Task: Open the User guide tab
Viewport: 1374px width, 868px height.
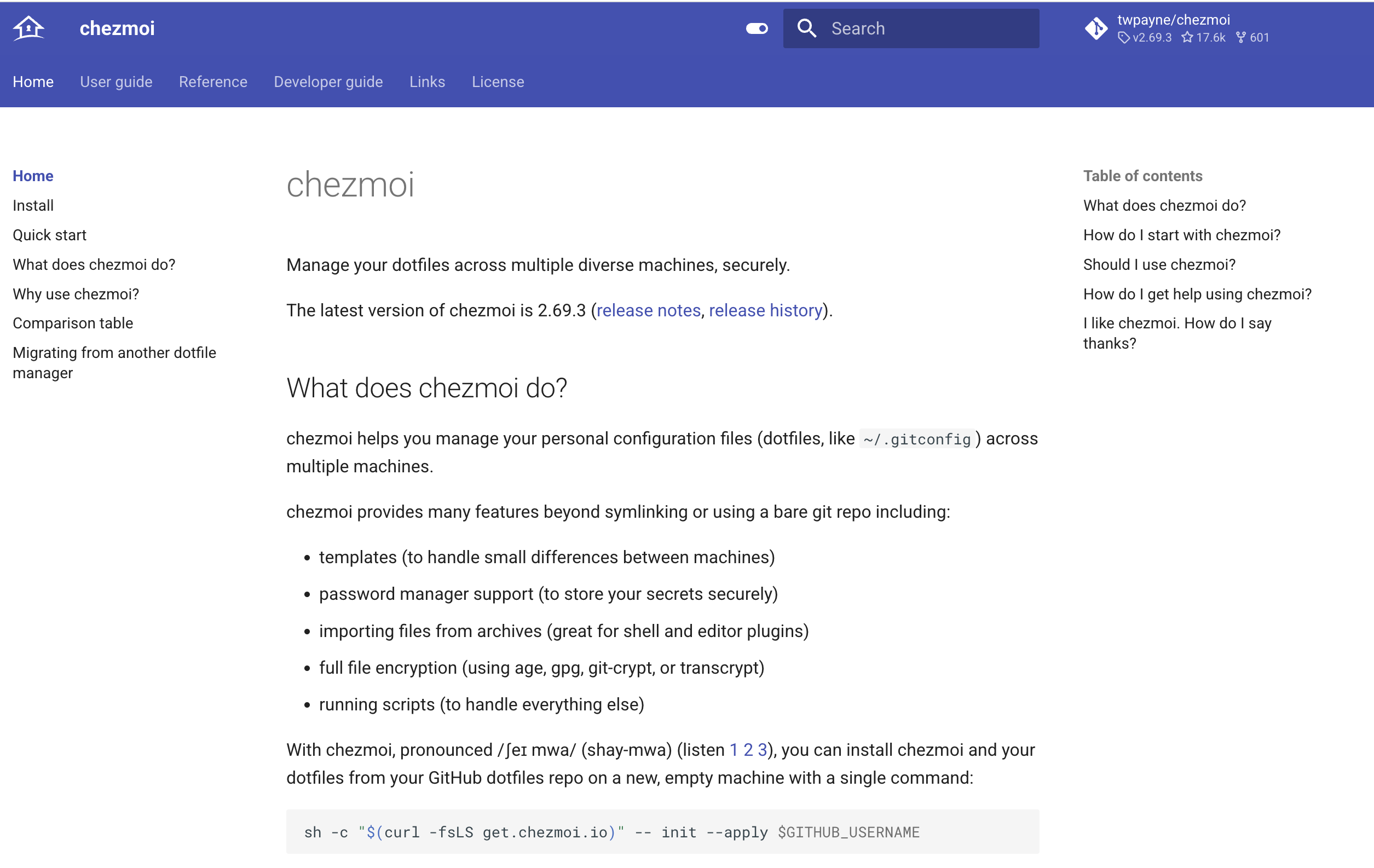Action: click(116, 82)
